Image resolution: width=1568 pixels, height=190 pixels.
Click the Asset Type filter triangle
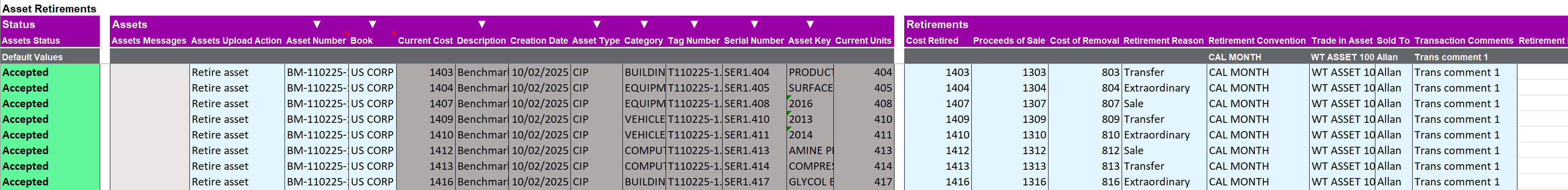pos(597,24)
